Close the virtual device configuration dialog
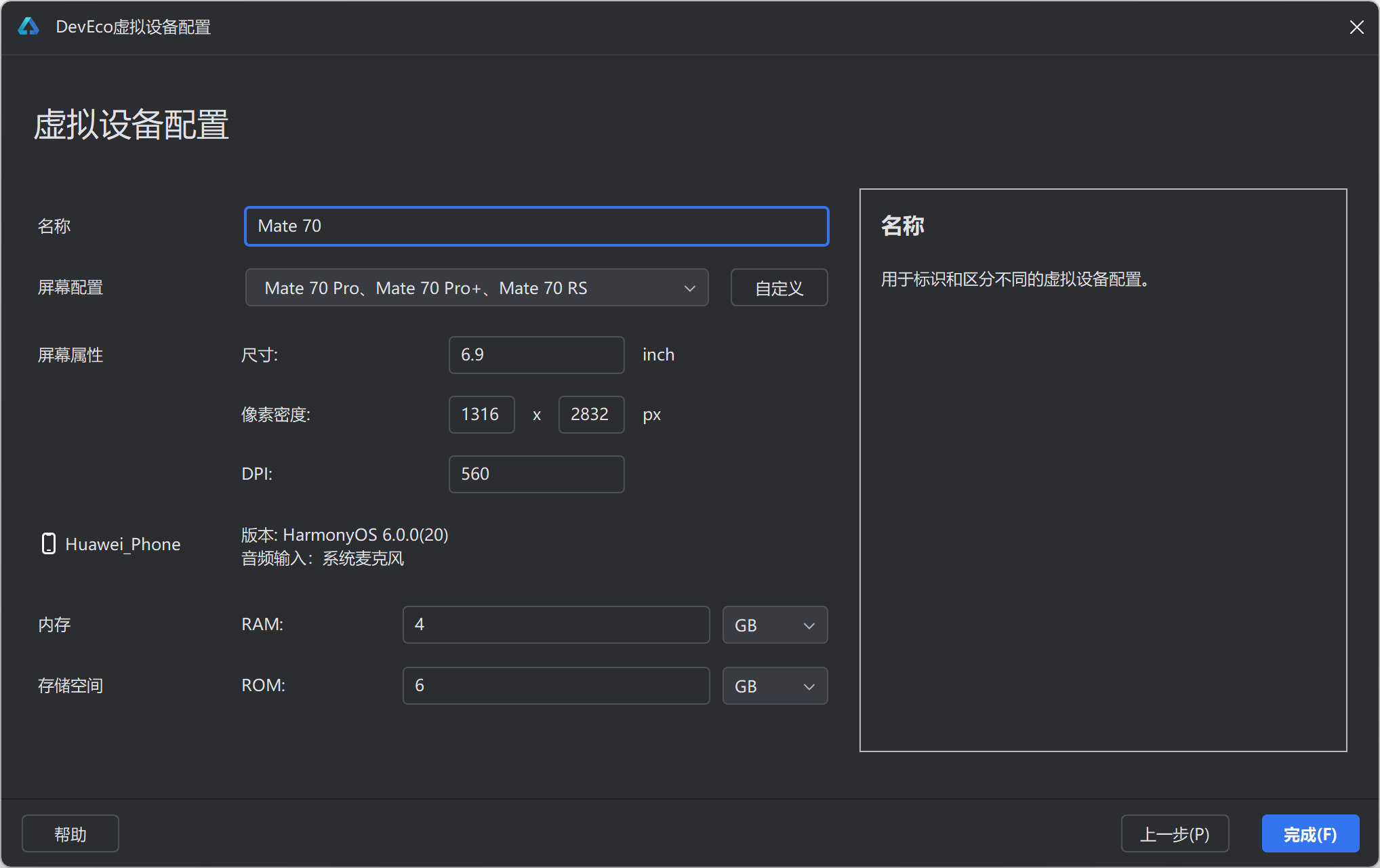The image size is (1380, 868). point(1356,27)
